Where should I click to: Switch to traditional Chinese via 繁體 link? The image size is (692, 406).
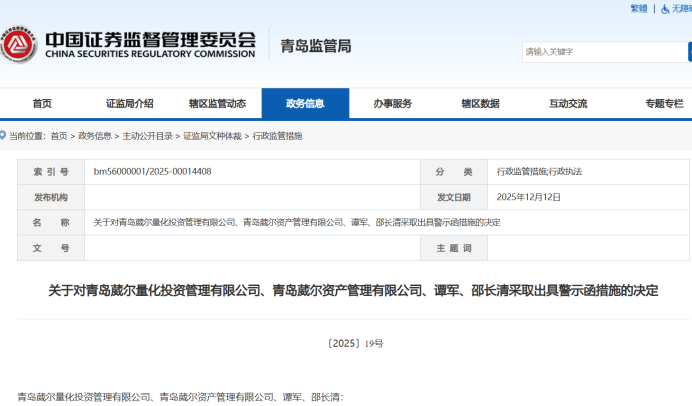(x=639, y=8)
